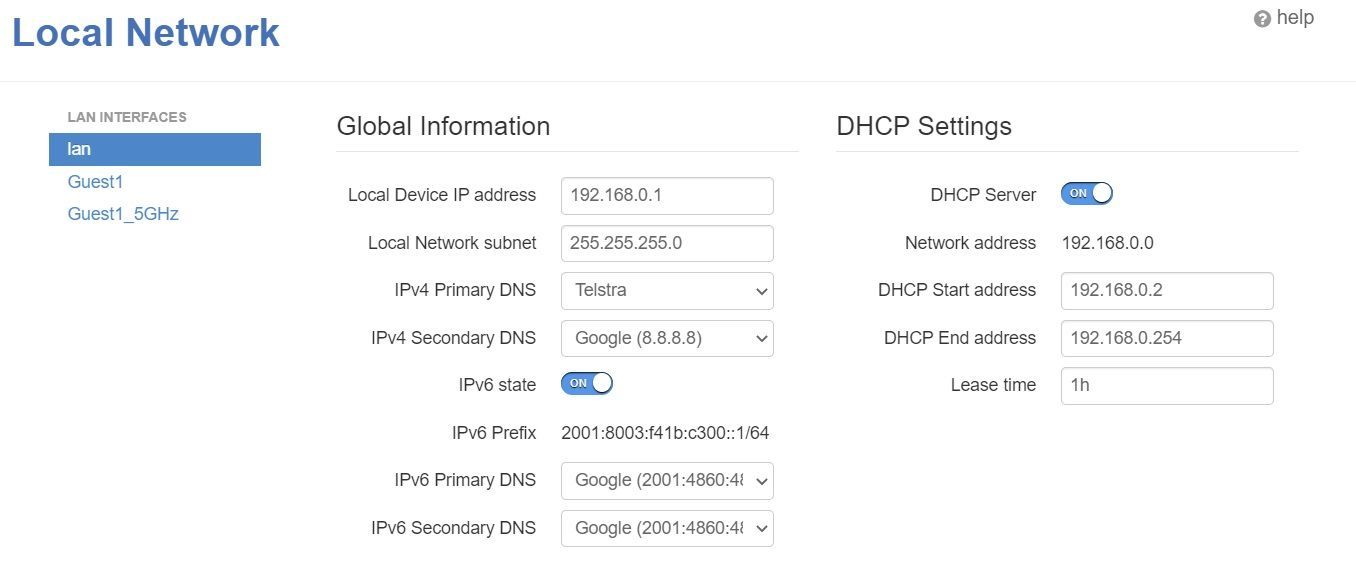Click the Local Network subnet field

(667, 243)
